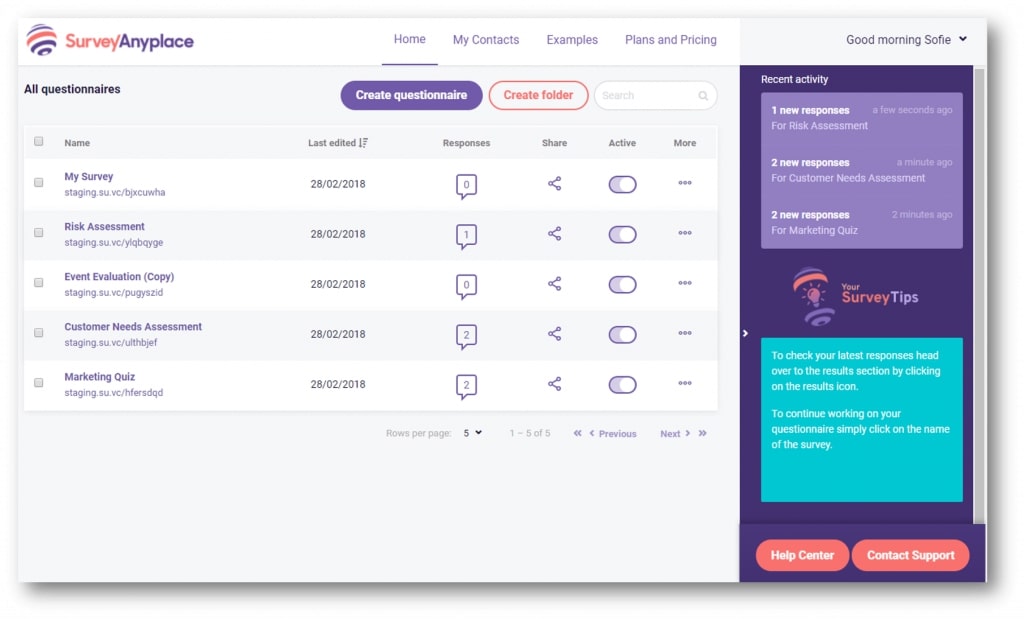
Task: Go to My Contacts tab
Action: (485, 40)
